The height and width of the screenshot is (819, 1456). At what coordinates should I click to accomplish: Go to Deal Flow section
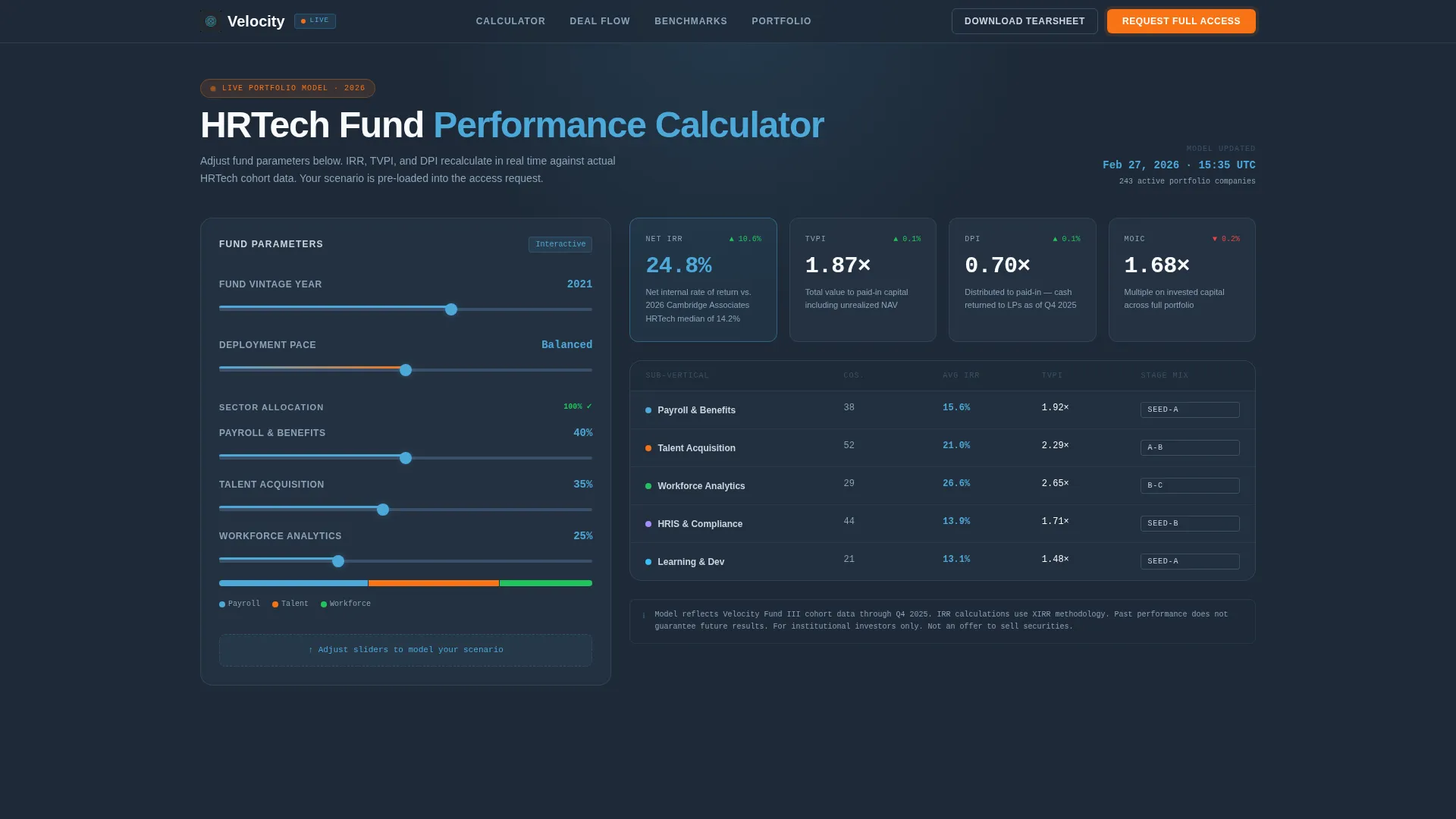point(600,21)
